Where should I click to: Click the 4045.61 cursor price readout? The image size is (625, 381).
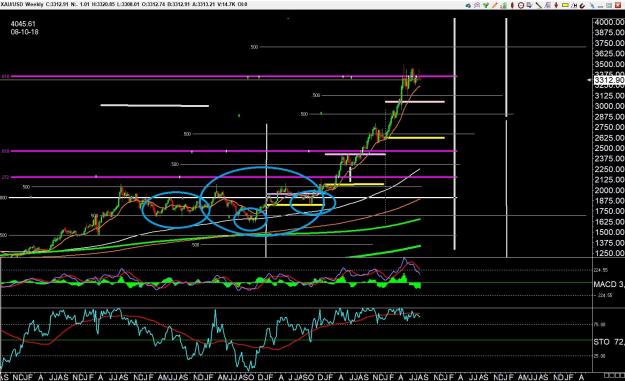point(23,24)
